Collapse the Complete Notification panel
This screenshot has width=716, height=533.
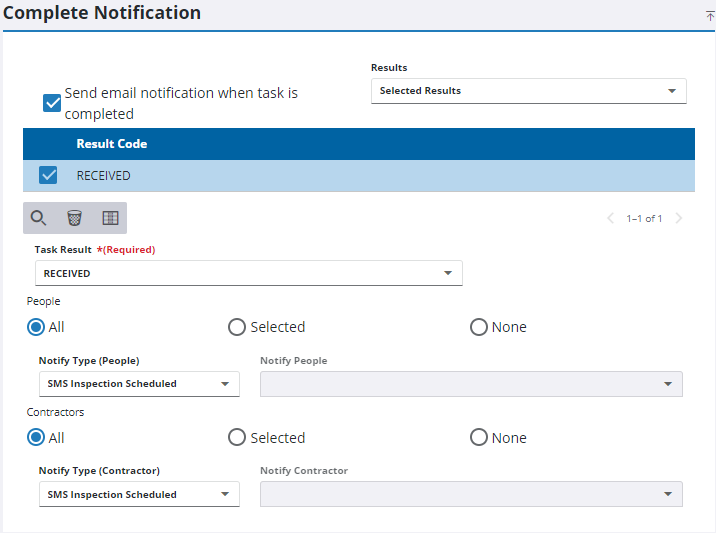[x=709, y=15]
